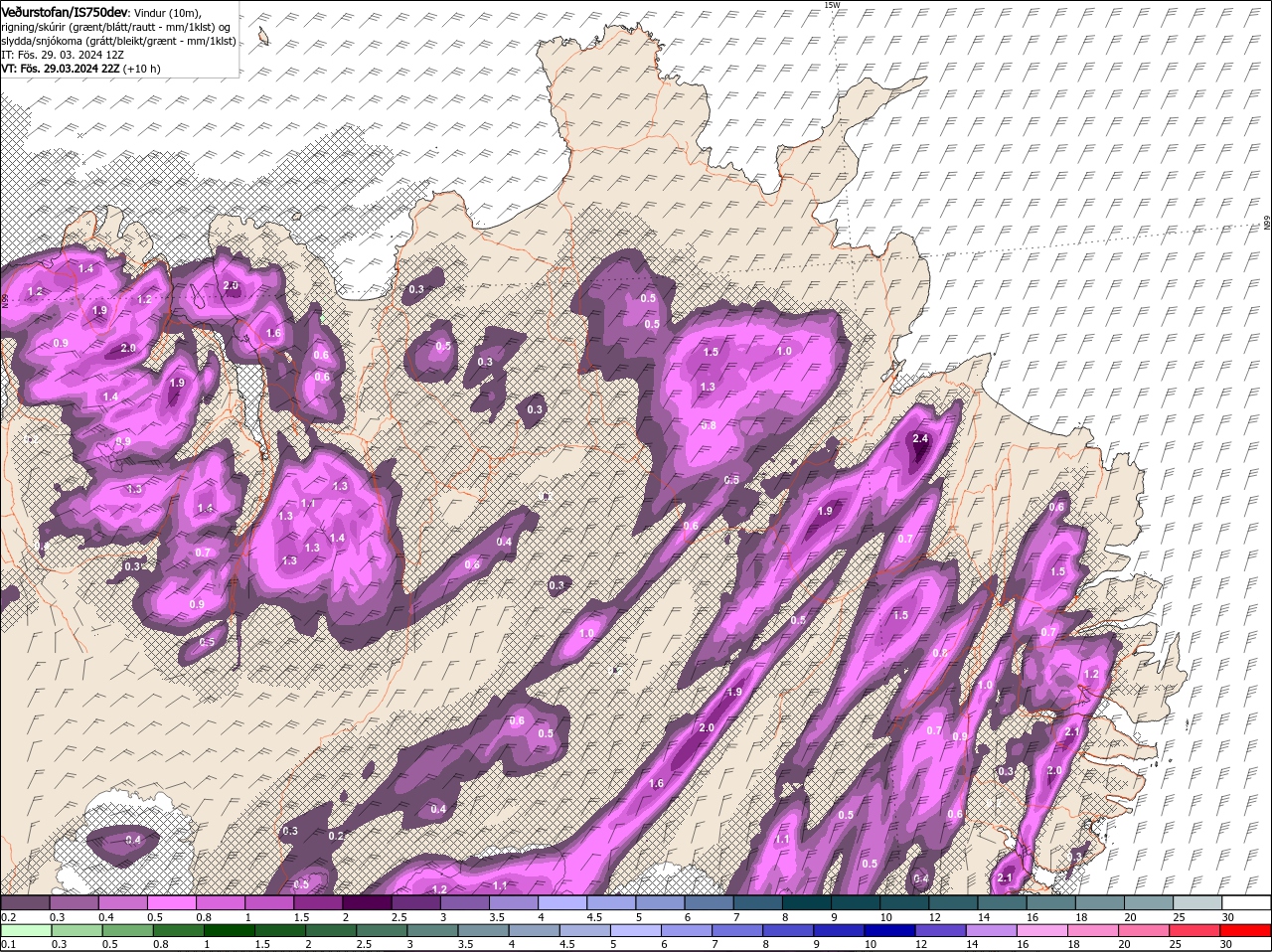Select the dark mauve 0.2–0.3 swatch, upper legend
The image size is (1272, 952).
[x=25, y=902]
